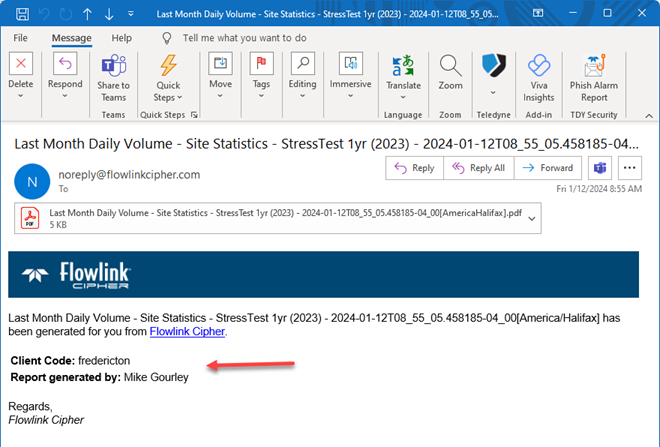
Task: Click the Tell me what you want field
Action: click(245, 38)
